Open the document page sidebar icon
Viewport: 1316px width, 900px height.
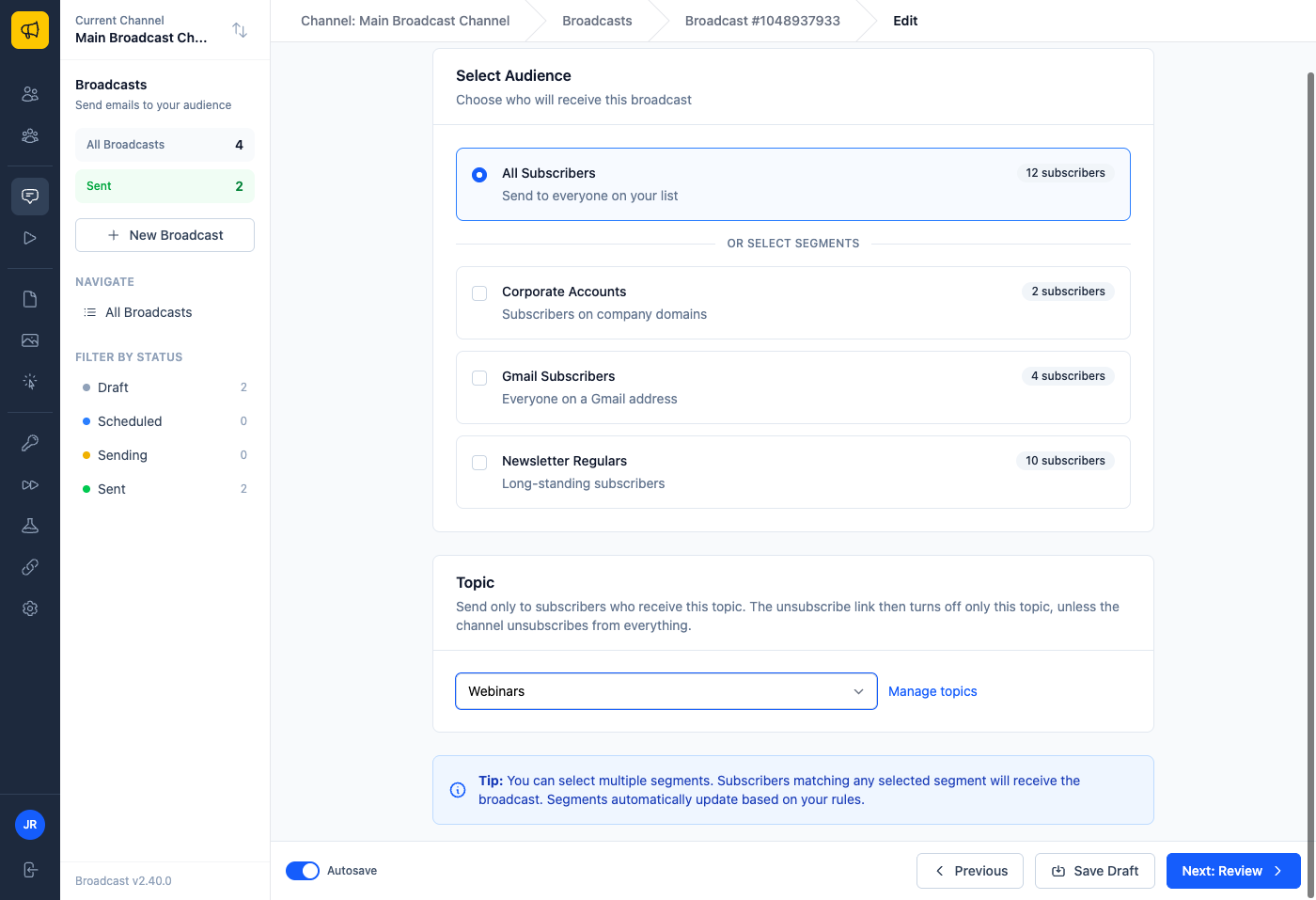tap(30, 299)
